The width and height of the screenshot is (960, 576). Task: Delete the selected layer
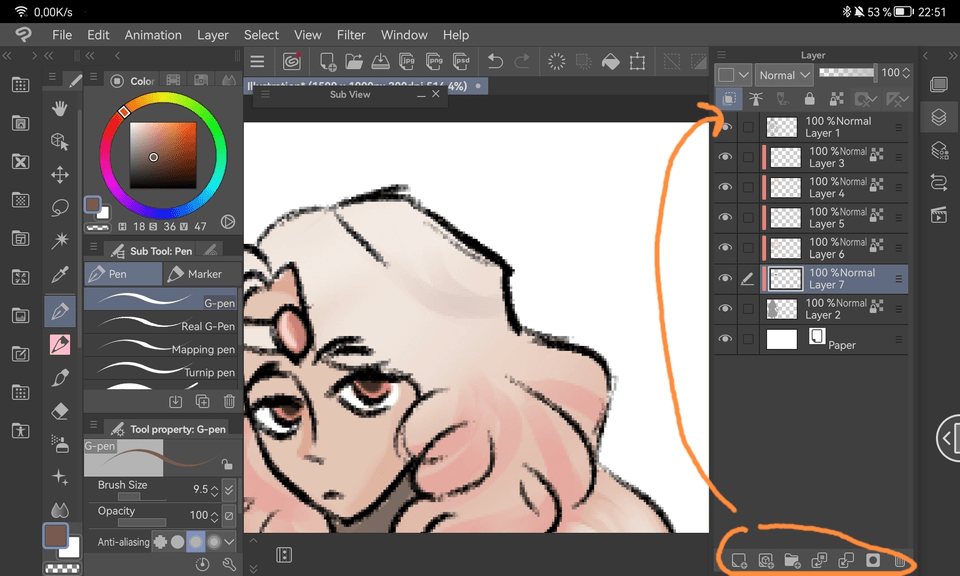click(899, 560)
